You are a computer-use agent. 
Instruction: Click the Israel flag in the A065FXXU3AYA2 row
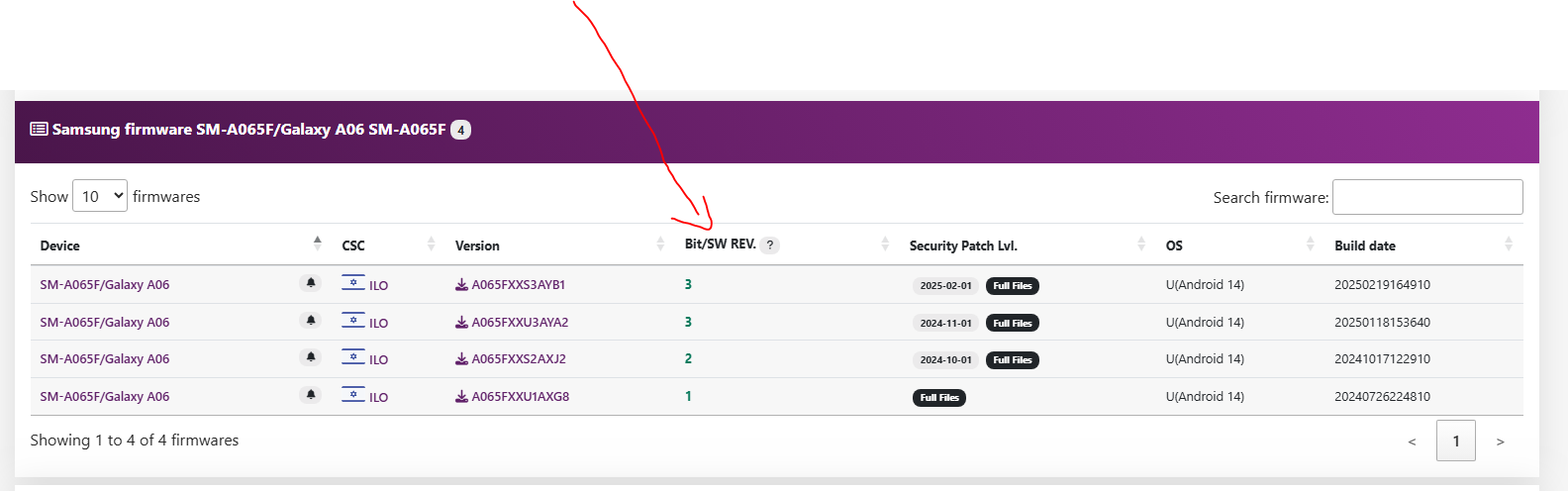[353, 321]
